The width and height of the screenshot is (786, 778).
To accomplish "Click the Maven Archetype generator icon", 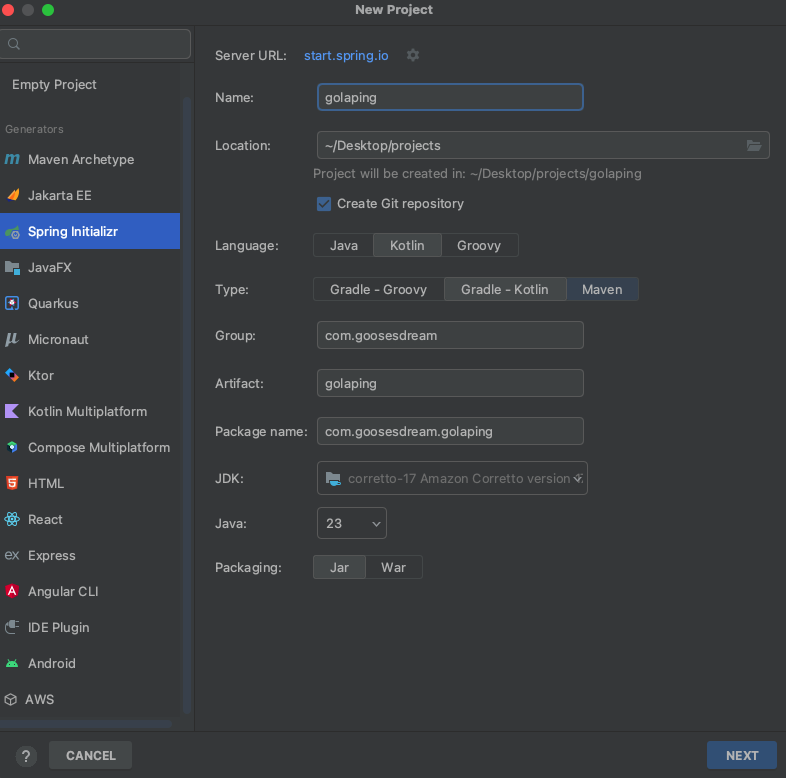I will click(x=12, y=159).
